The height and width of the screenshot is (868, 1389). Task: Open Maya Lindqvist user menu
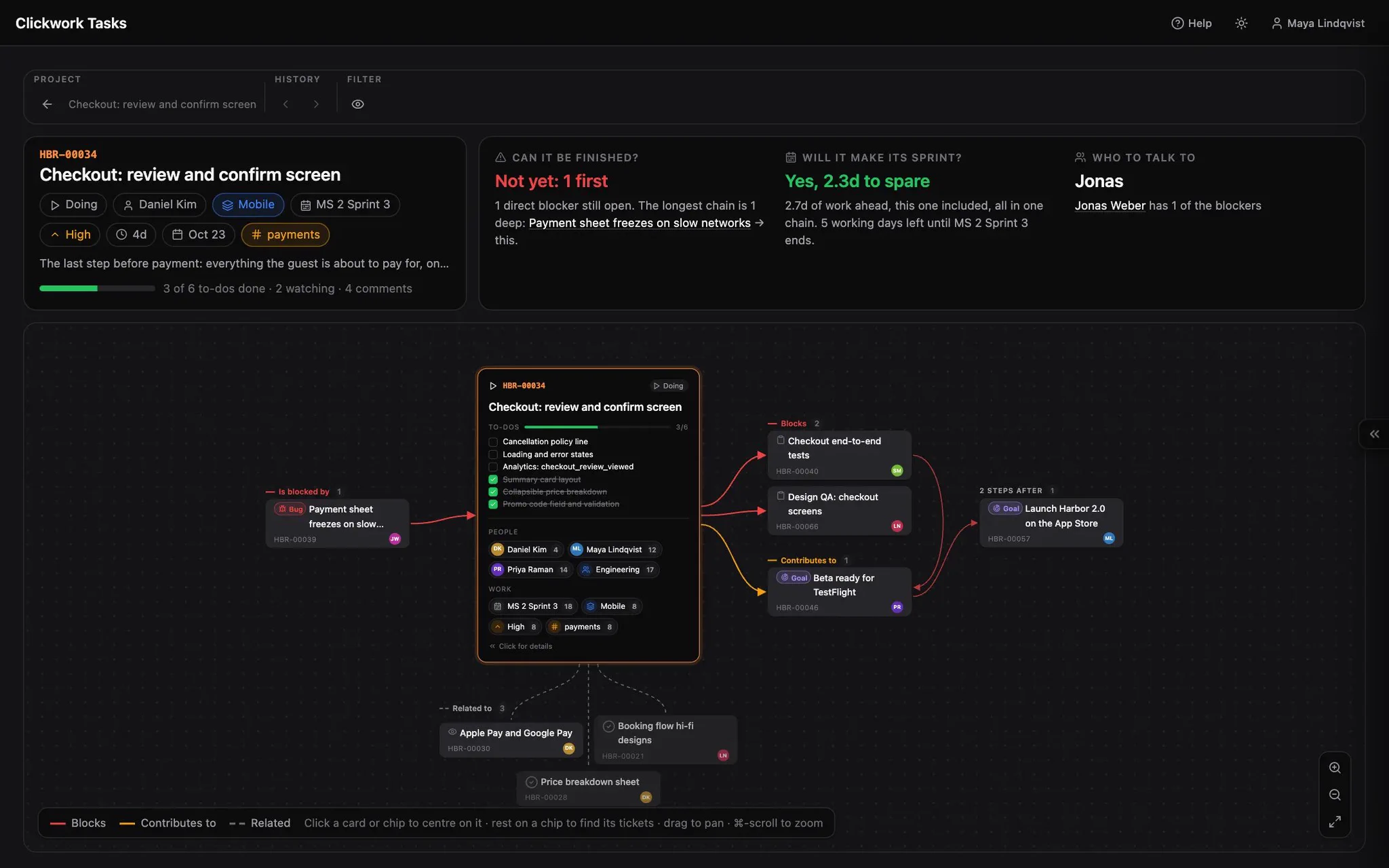coord(1318,23)
